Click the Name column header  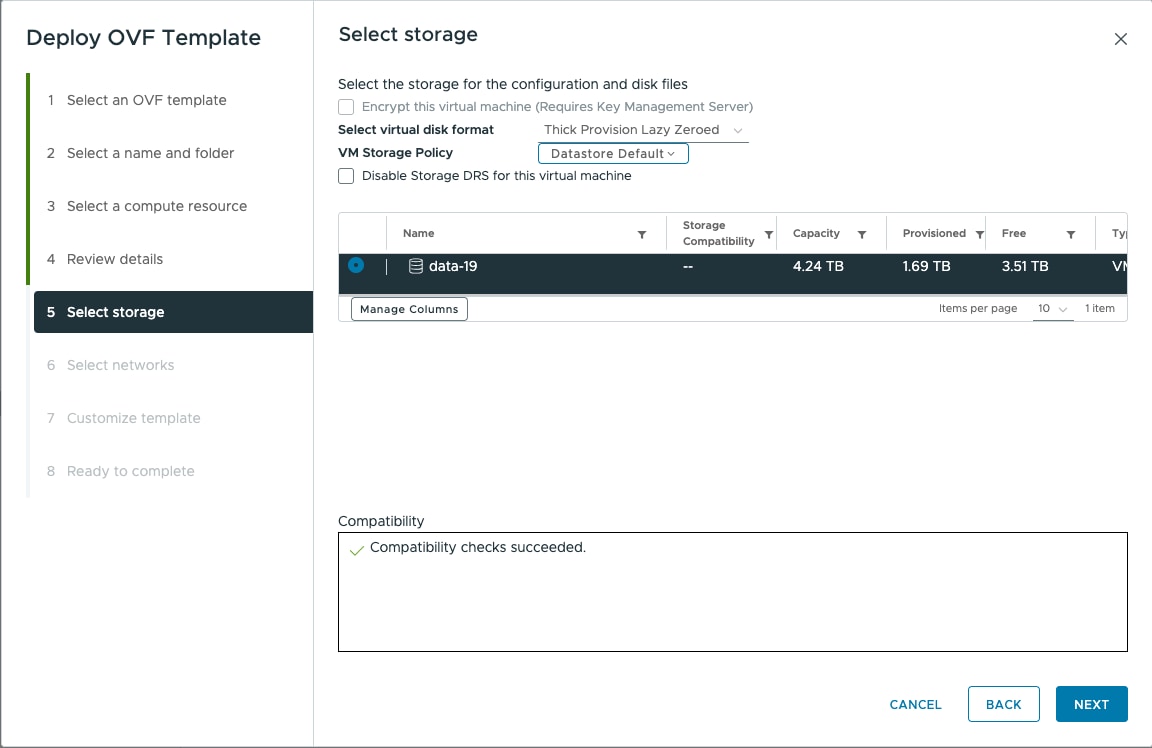pos(418,233)
